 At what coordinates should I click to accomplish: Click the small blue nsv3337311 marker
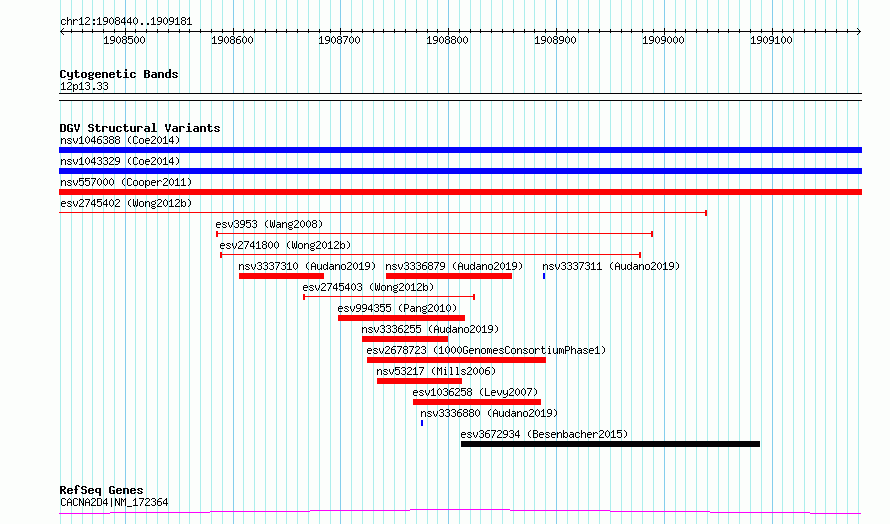[x=544, y=276]
